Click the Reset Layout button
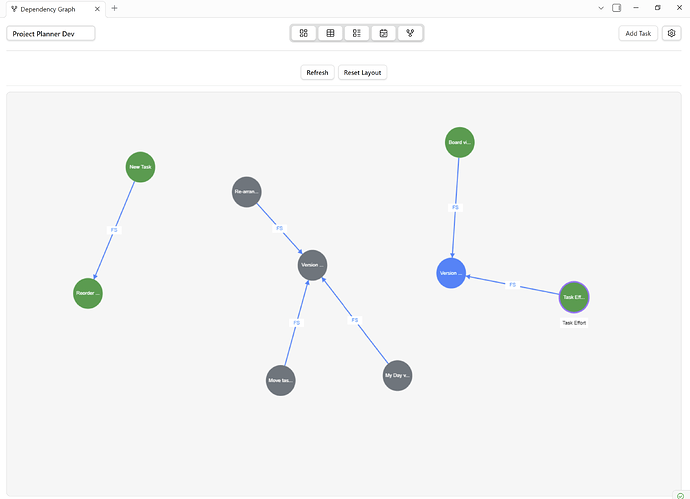The image size is (690, 499). pos(361,72)
